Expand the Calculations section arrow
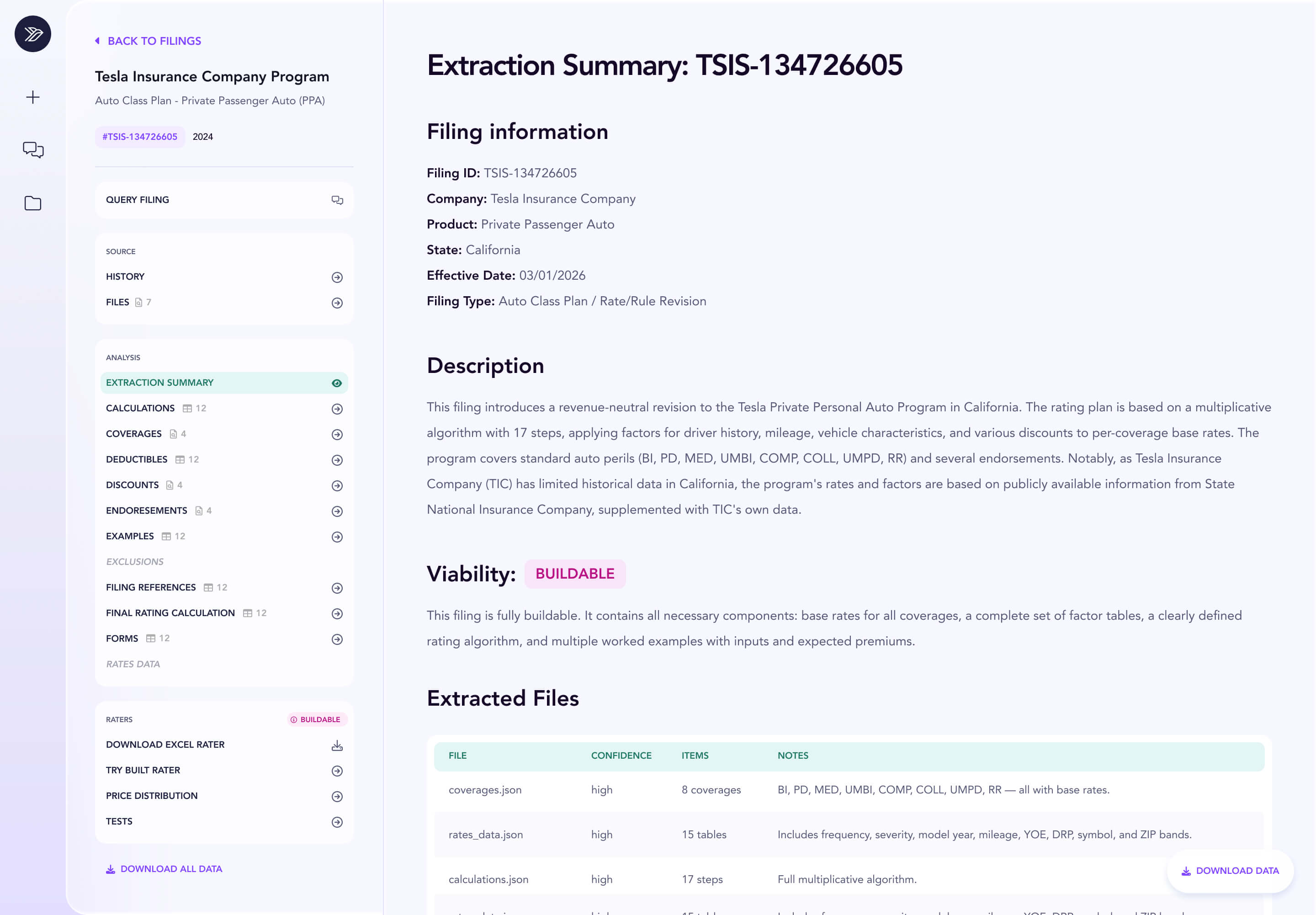This screenshot has width=1316, height=915. pyautogui.click(x=337, y=409)
